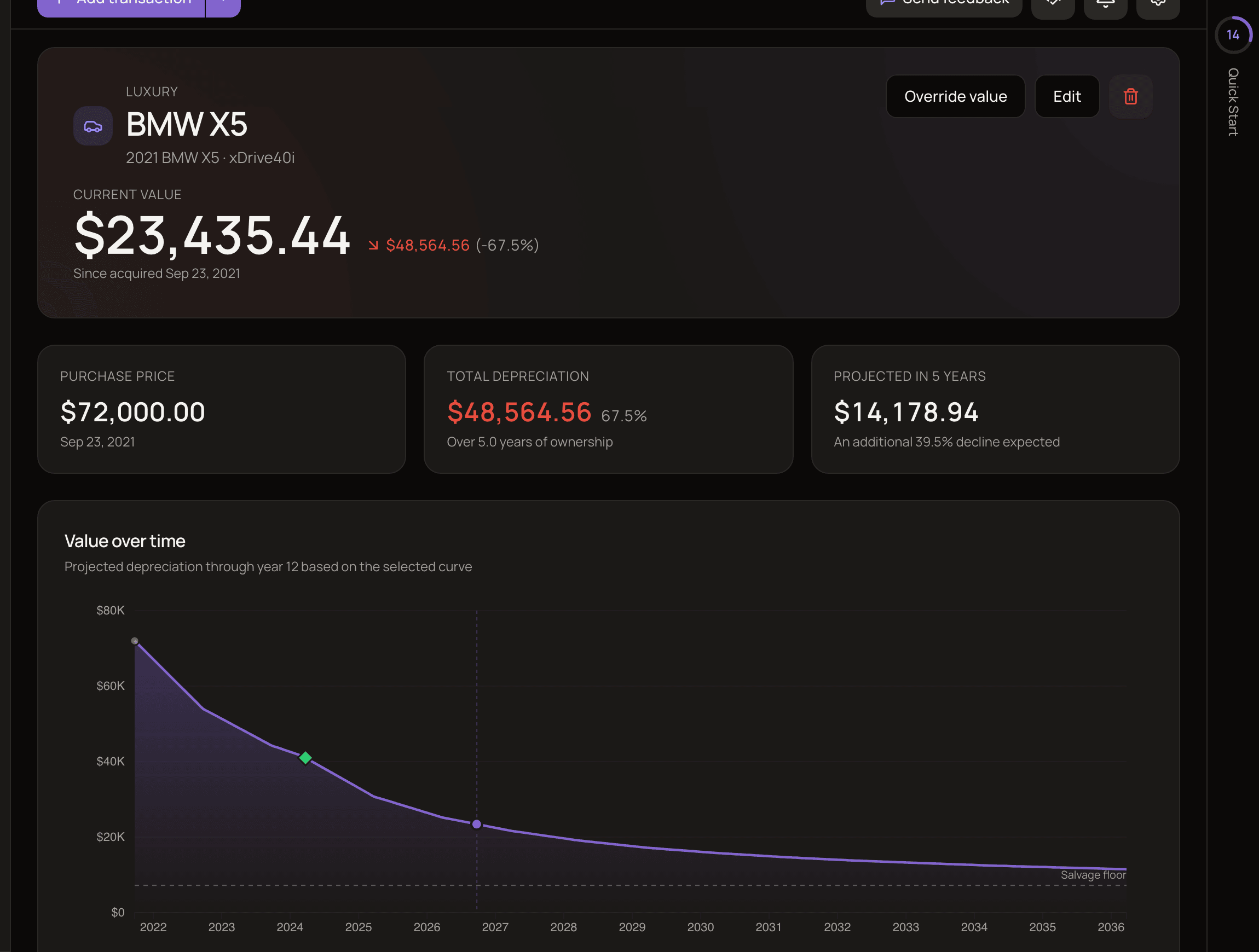Click the Projected depreciation through year 12 subtitle
Screen dimensions: 1259x952
(x=268, y=567)
